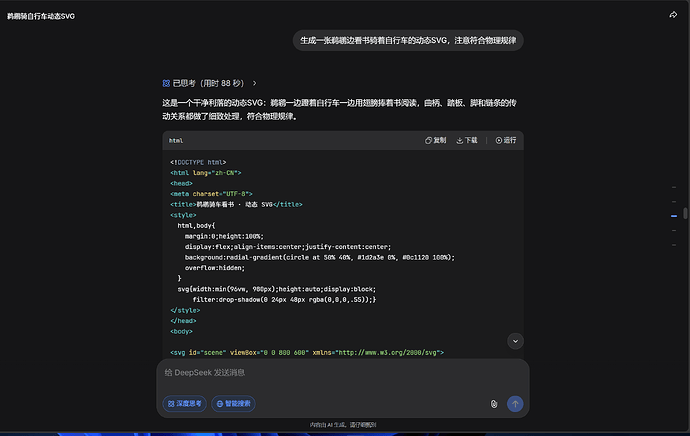Click the bottom marker in message navigator
The image size is (690, 436).
point(674,245)
